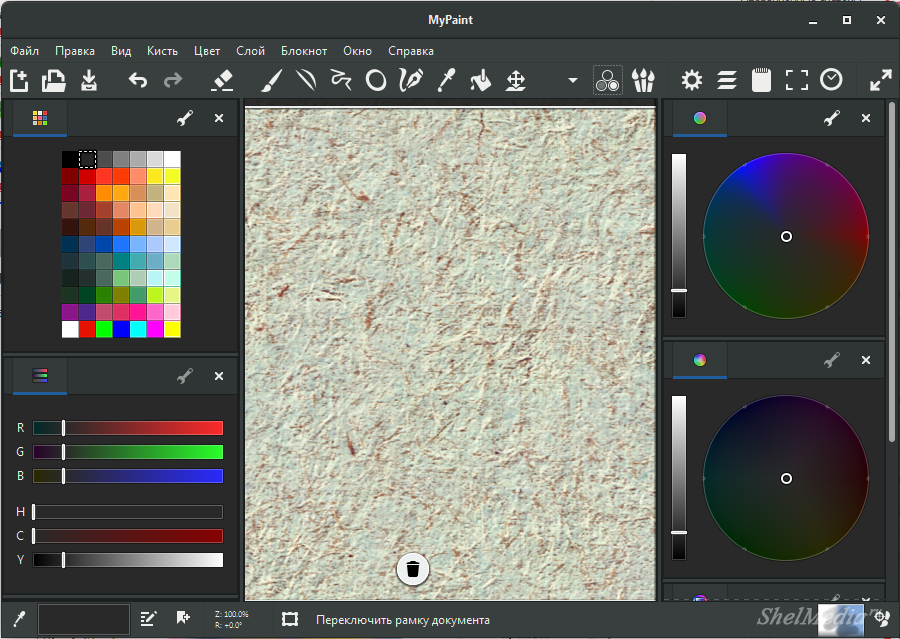Adjust the C chroma slider
The height and width of the screenshot is (639, 900).
click(x=128, y=536)
